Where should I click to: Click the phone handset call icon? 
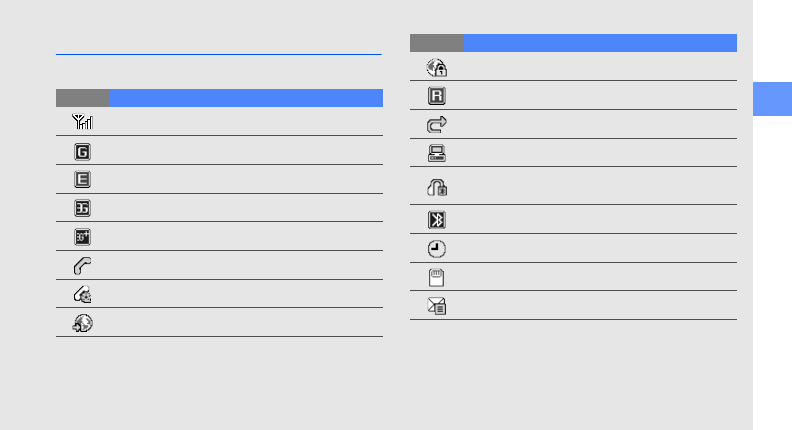pos(82,266)
